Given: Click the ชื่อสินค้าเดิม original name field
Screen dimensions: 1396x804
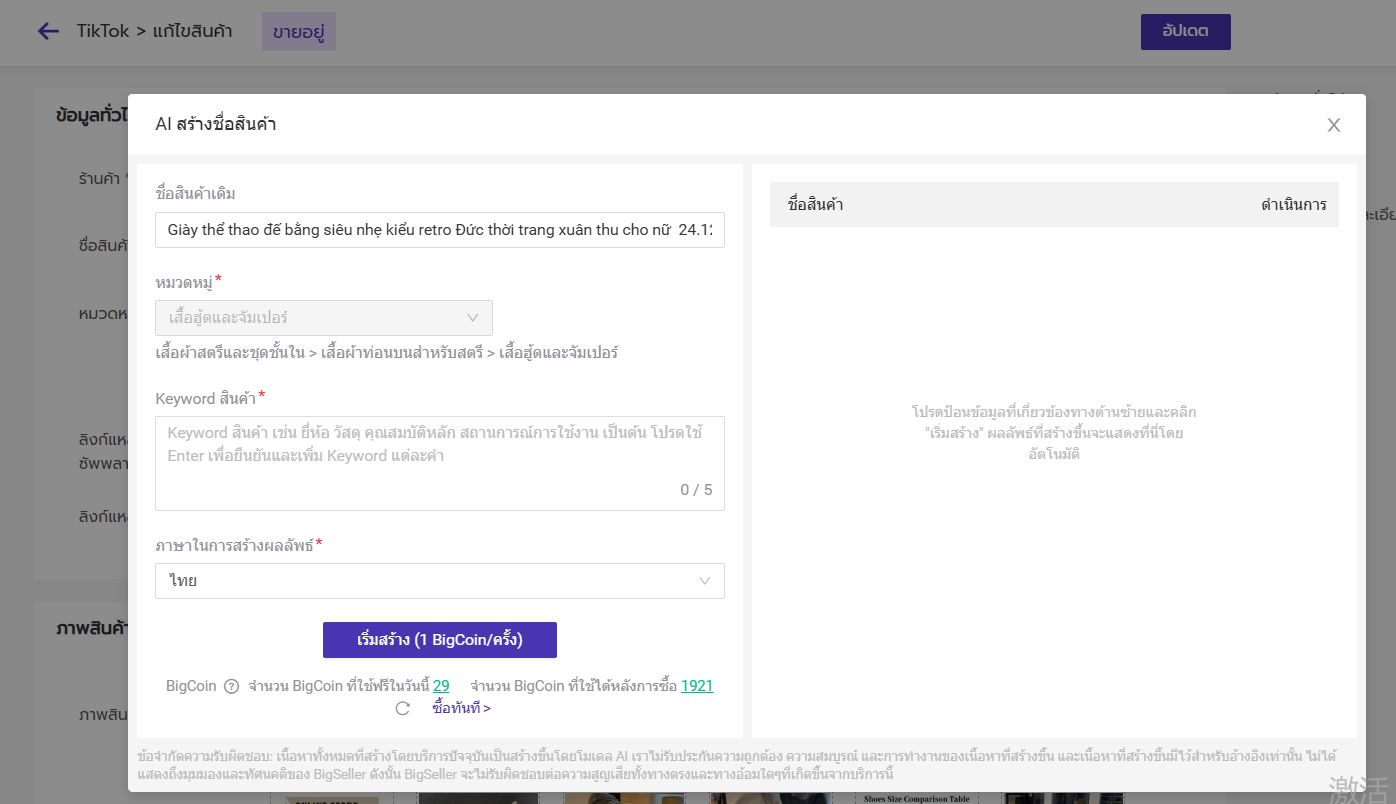Looking at the screenshot, I should (x=439, y=230).
